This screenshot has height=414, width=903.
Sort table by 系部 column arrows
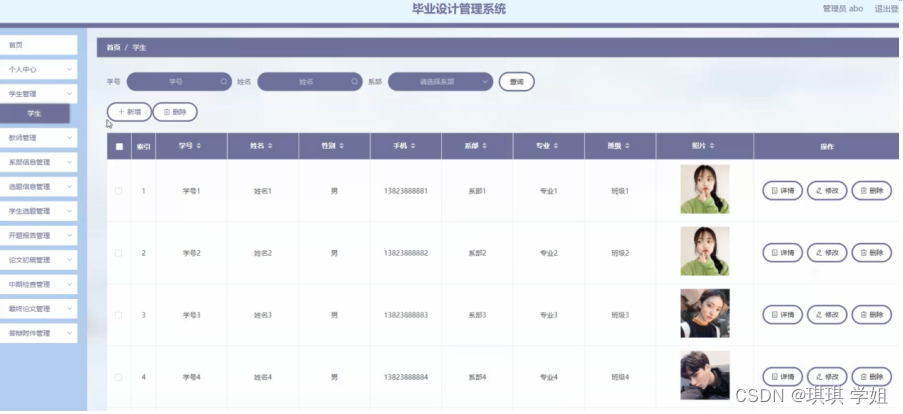484,146
